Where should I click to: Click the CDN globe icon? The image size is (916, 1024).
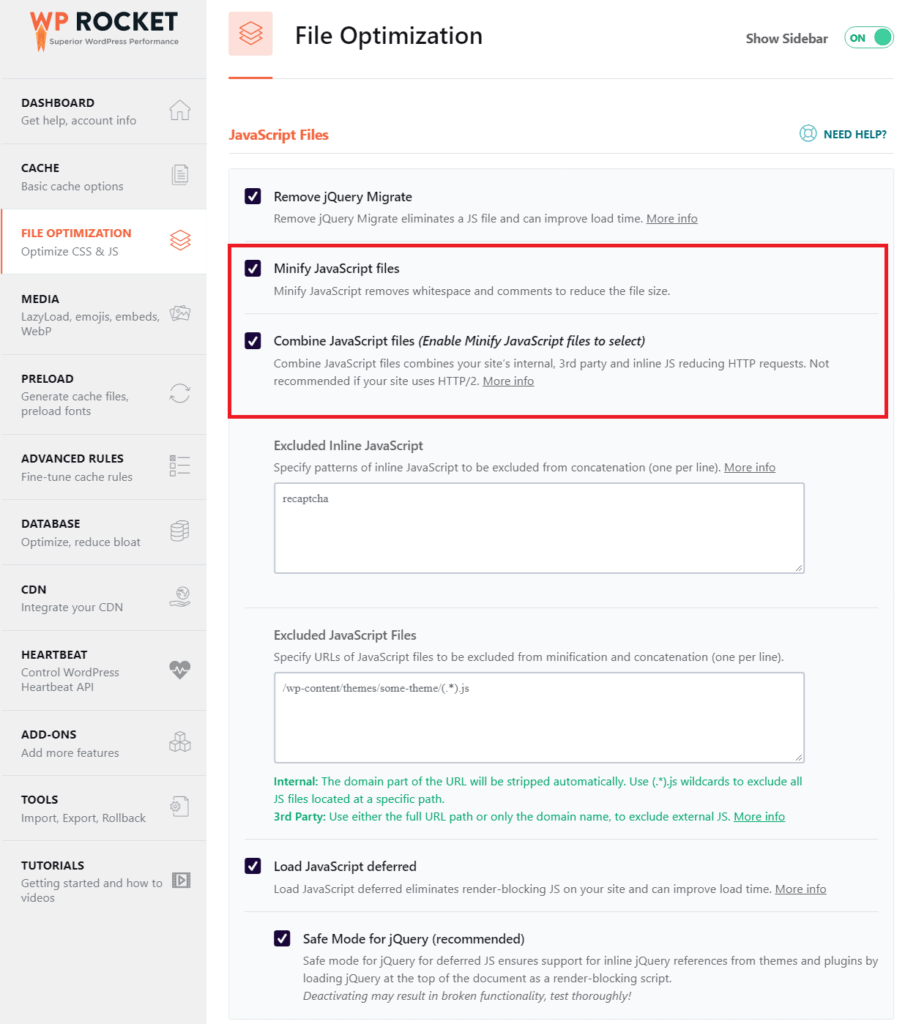180,597
